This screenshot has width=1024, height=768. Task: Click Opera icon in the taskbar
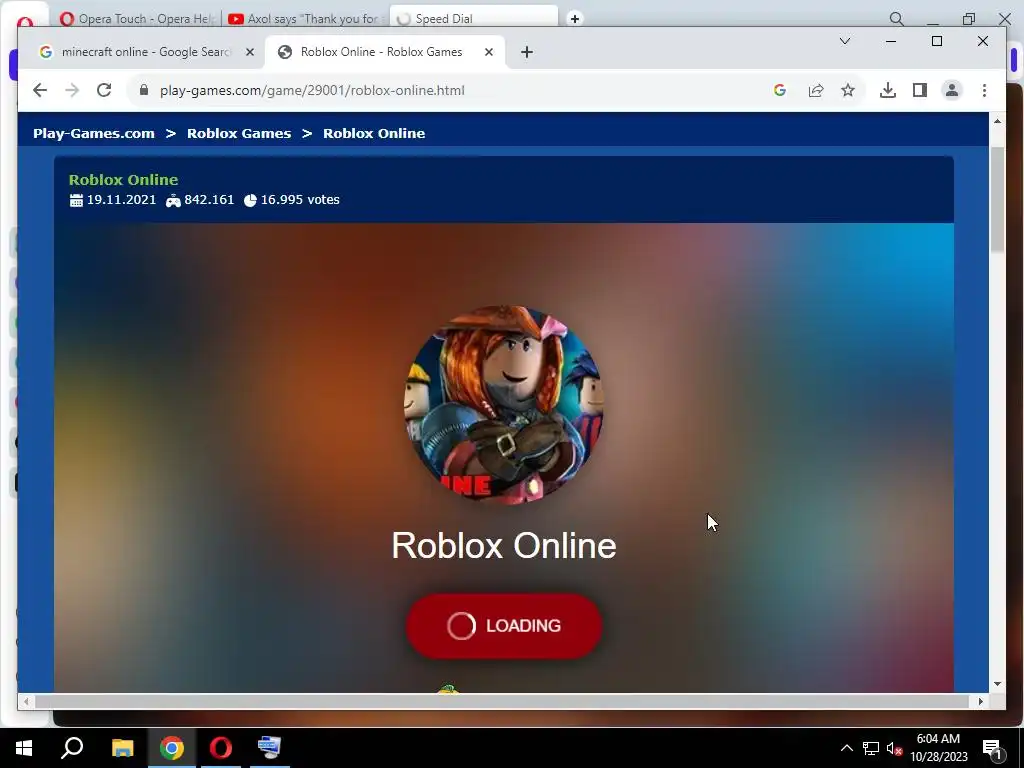[221, 748]
